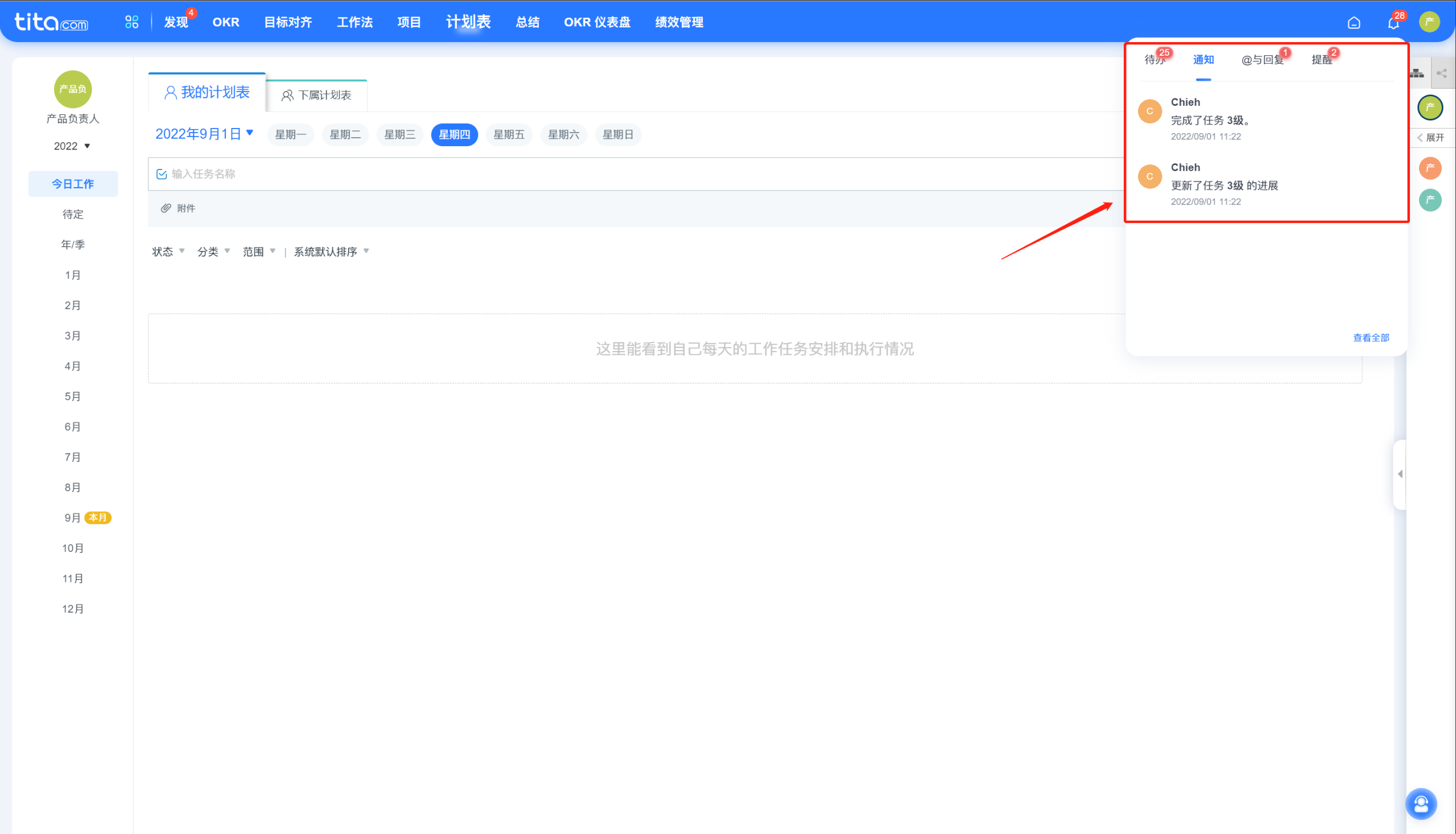The width and height of the screenshot is (1456, 834).
Task: Select 1月 in sidebar
Action: tap(73, 275)
